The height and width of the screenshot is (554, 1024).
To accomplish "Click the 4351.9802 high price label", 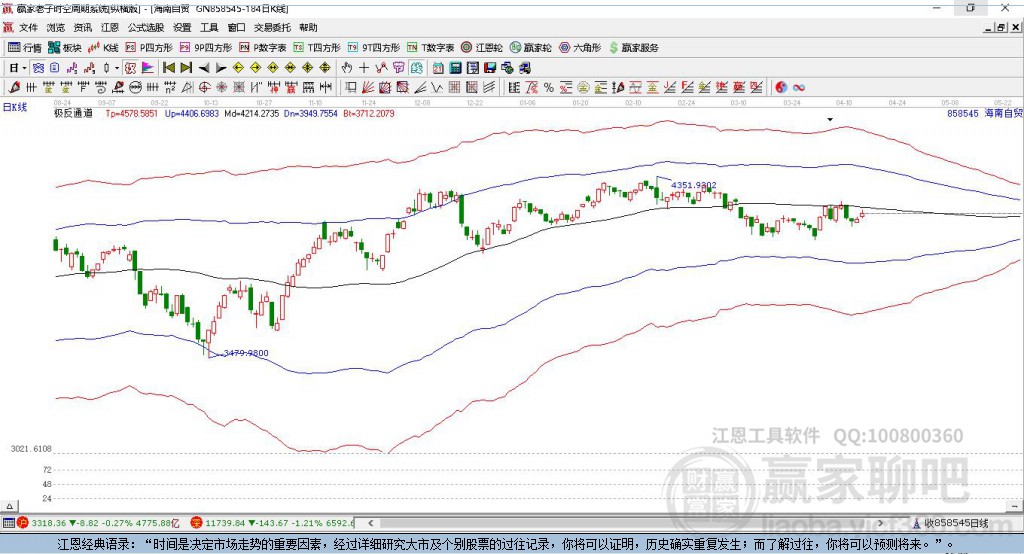I will click(694, 185).
